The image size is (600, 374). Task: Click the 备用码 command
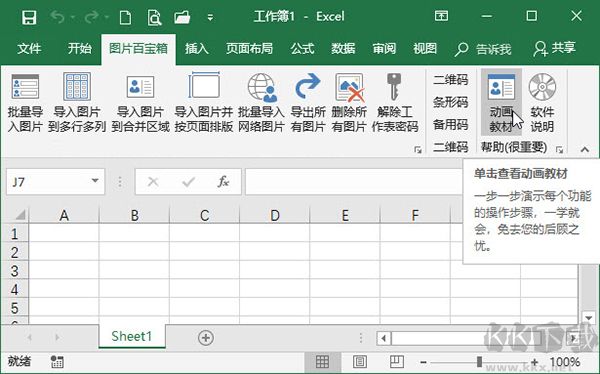click(450, 124)
